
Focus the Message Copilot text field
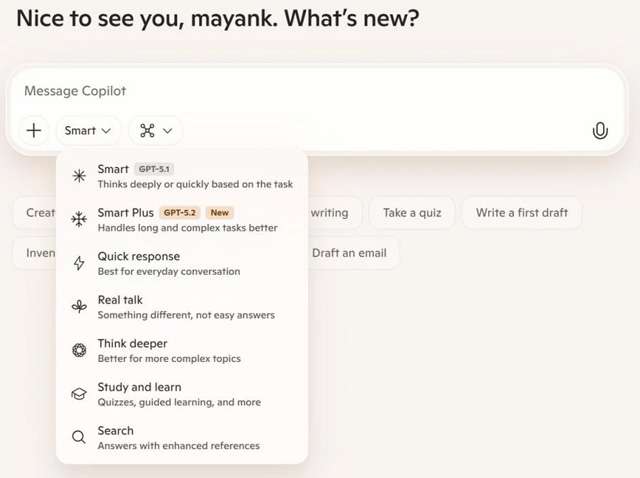300,91
